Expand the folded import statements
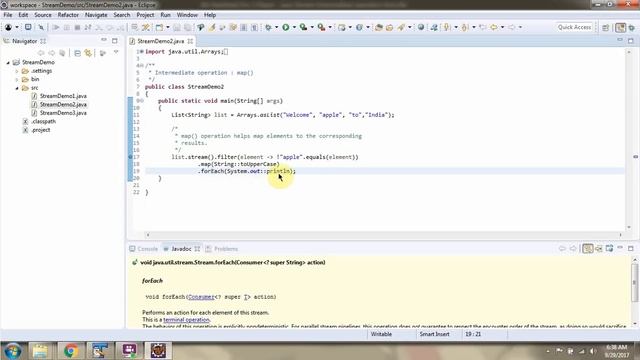This screenshot has width=640, height=360. (x=141, y=52)
